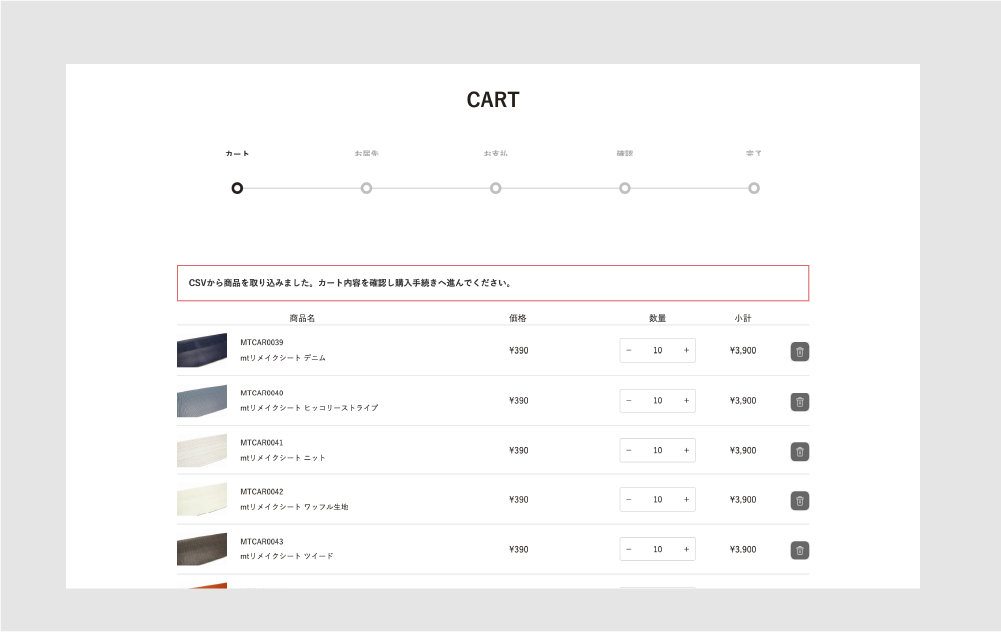Open the mtリメイクシート ツイード product link

[287, 556]
